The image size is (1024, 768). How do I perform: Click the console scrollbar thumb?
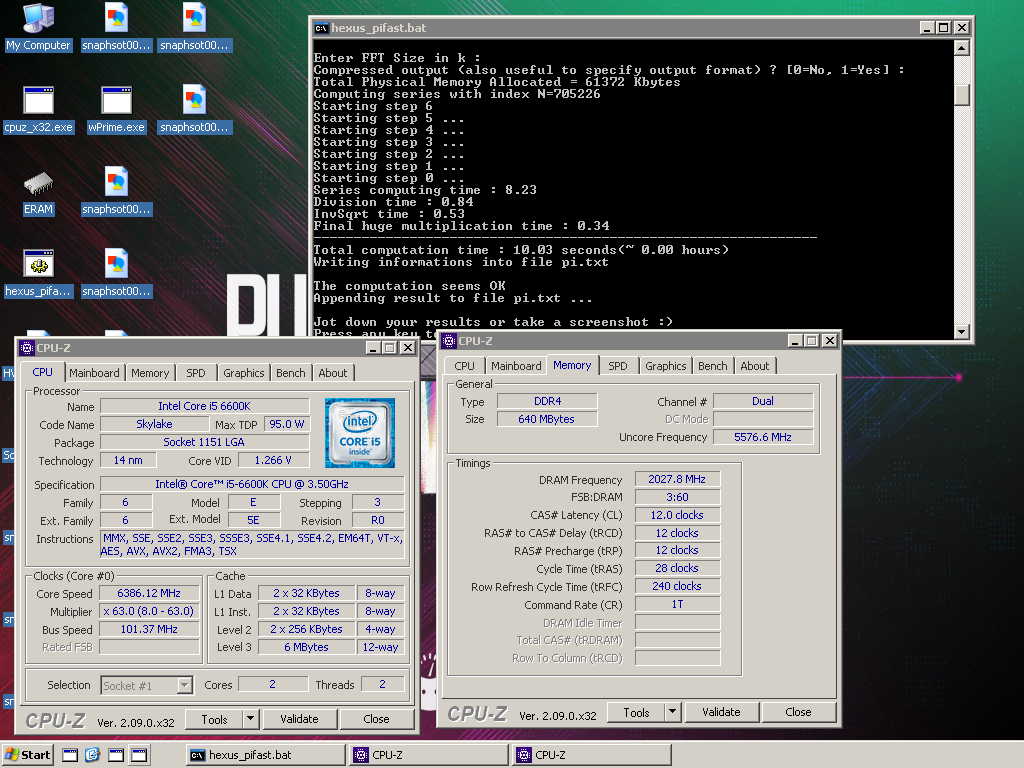coord(961,94)
